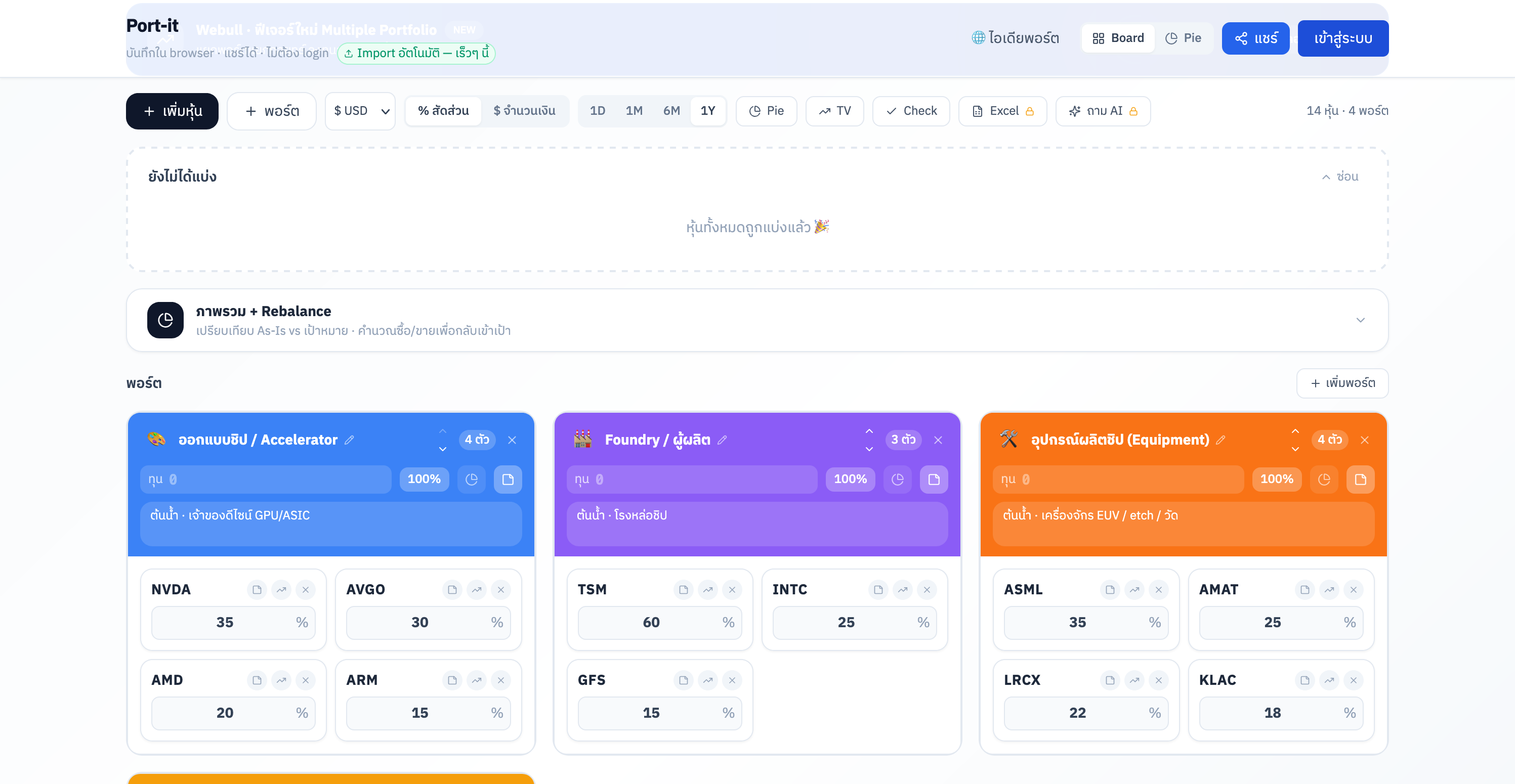Open pie chart icon in Accelerator header
Screen dimensions: 1515x784
(x=472, y=480)
